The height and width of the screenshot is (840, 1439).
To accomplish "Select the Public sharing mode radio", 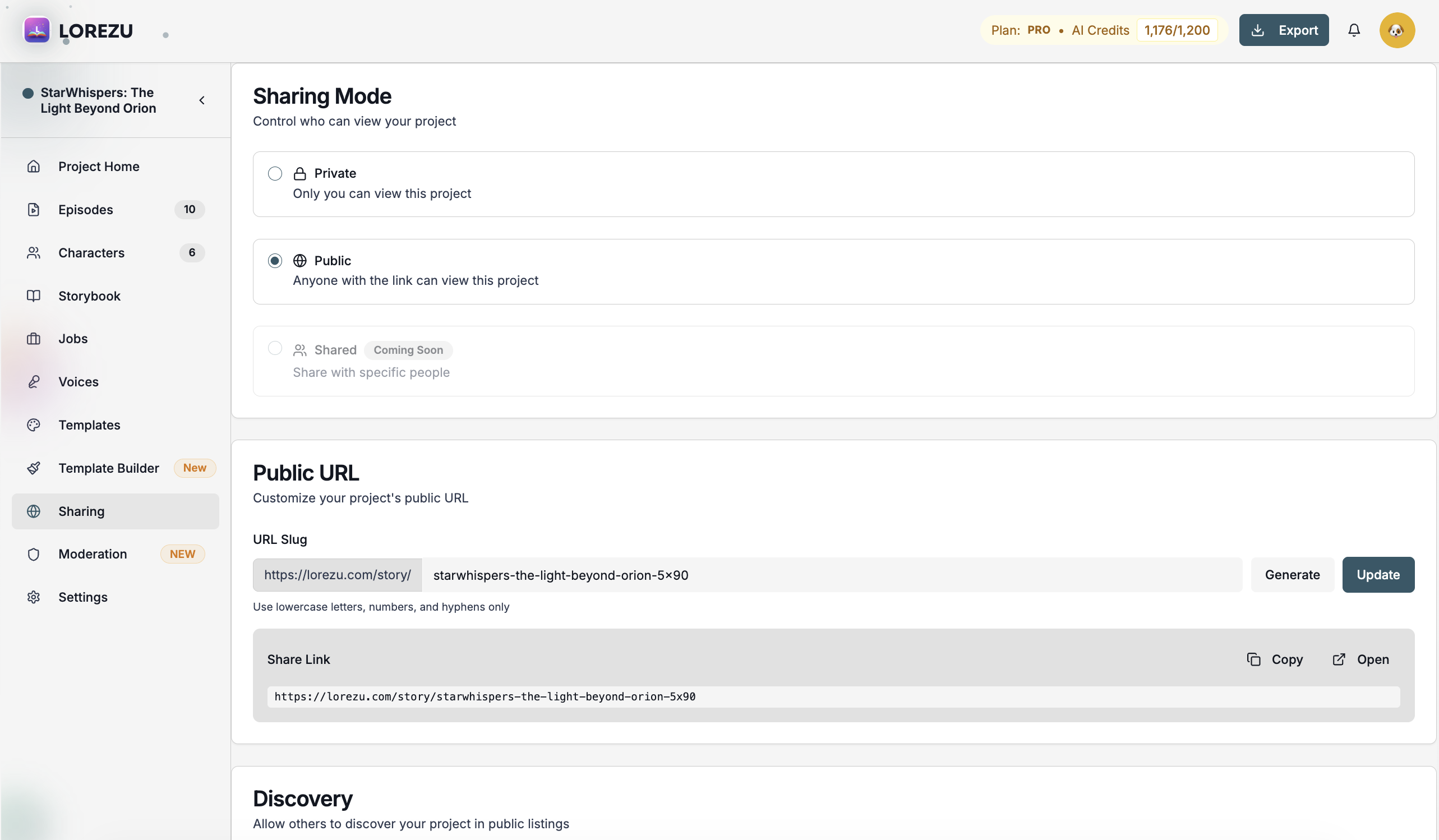I will pyautogui.click(x=275, y=261).
